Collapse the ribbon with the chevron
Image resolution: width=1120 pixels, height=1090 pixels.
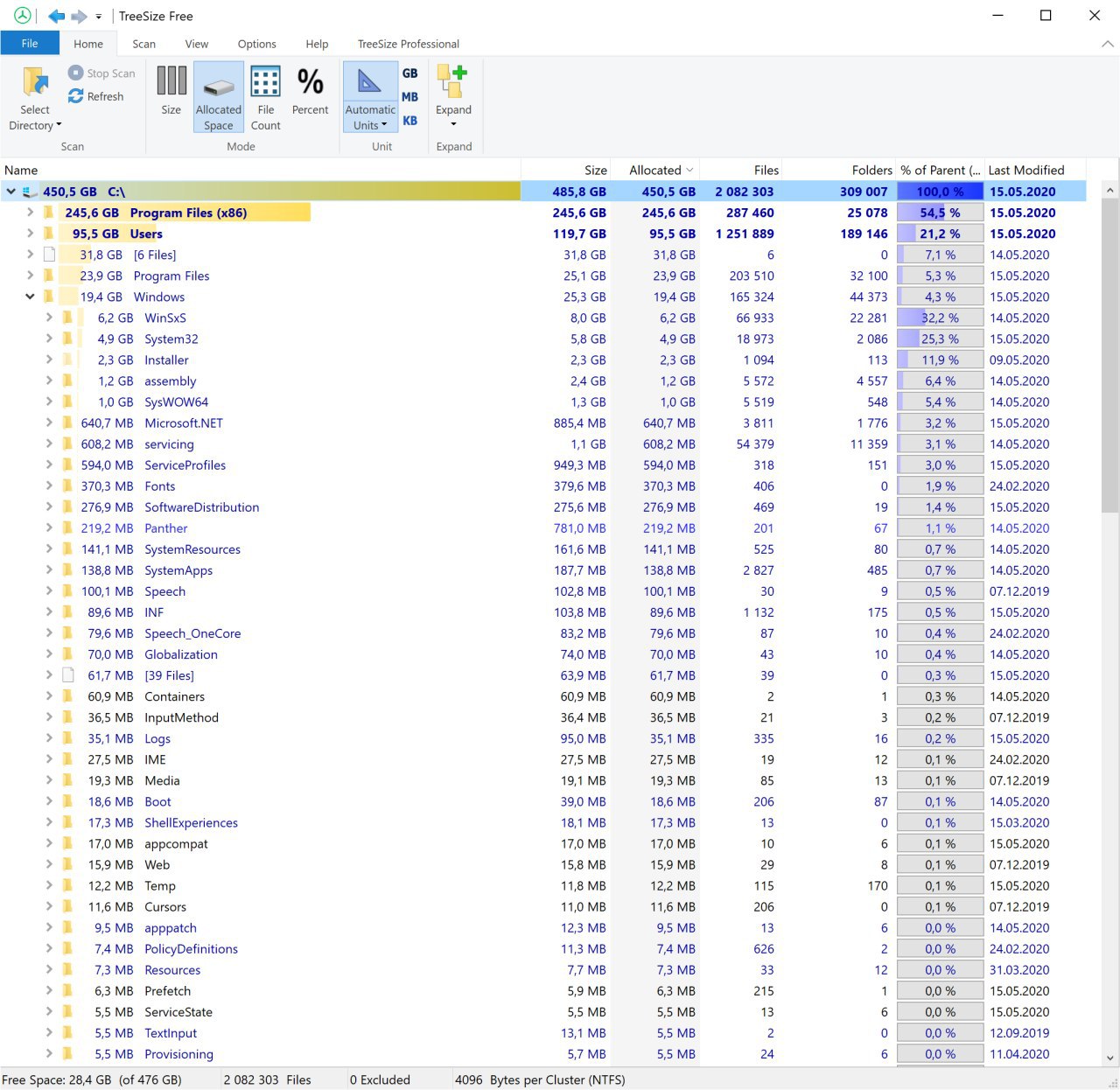point(1107,44)
